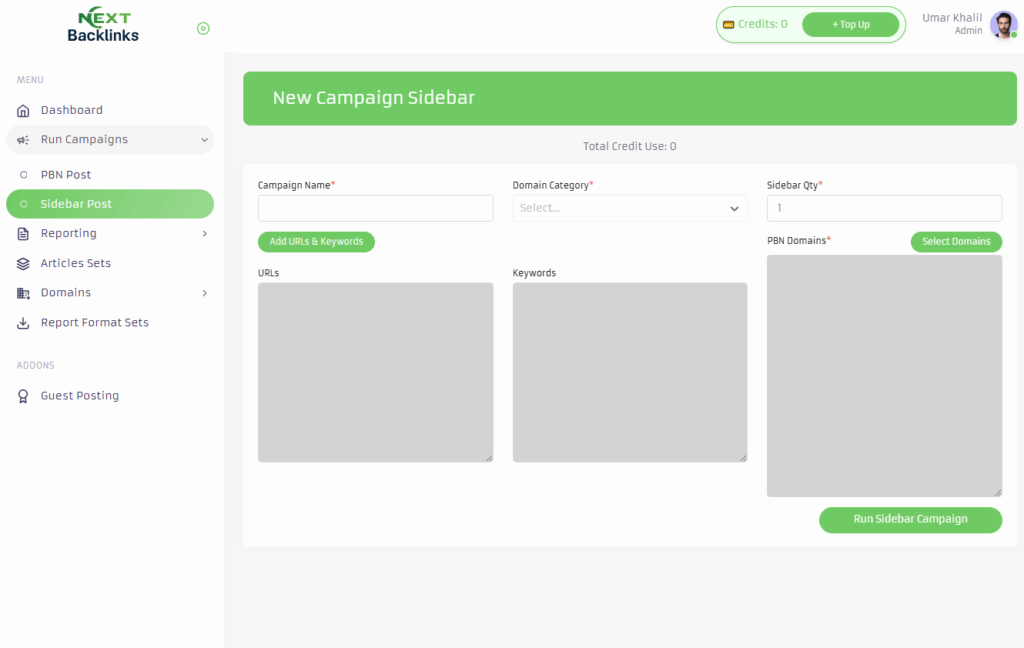Click the URLs text area resize handle
The height and width of the screenshot is (648, 1024).
pyautogui.click(x=489, y=458)
